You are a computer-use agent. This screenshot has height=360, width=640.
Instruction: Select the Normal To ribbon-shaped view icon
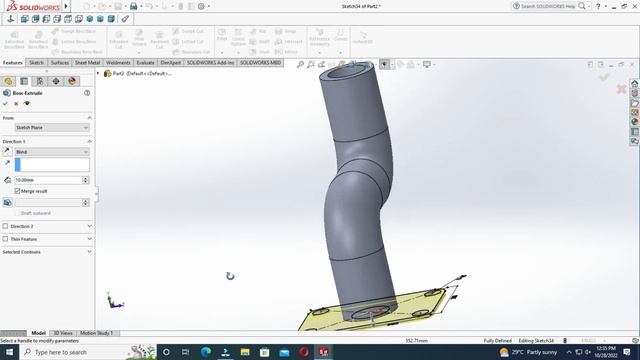125,19
